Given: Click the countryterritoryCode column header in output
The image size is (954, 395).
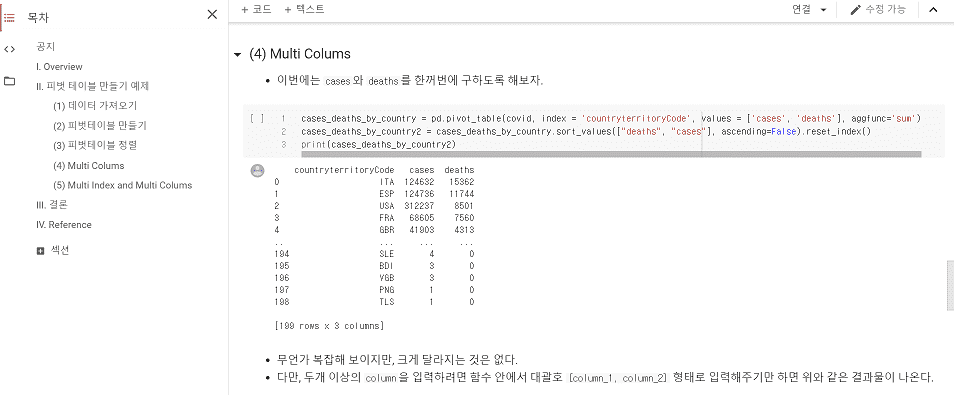Looking at the screenshot, I should [x=344, y=170].
